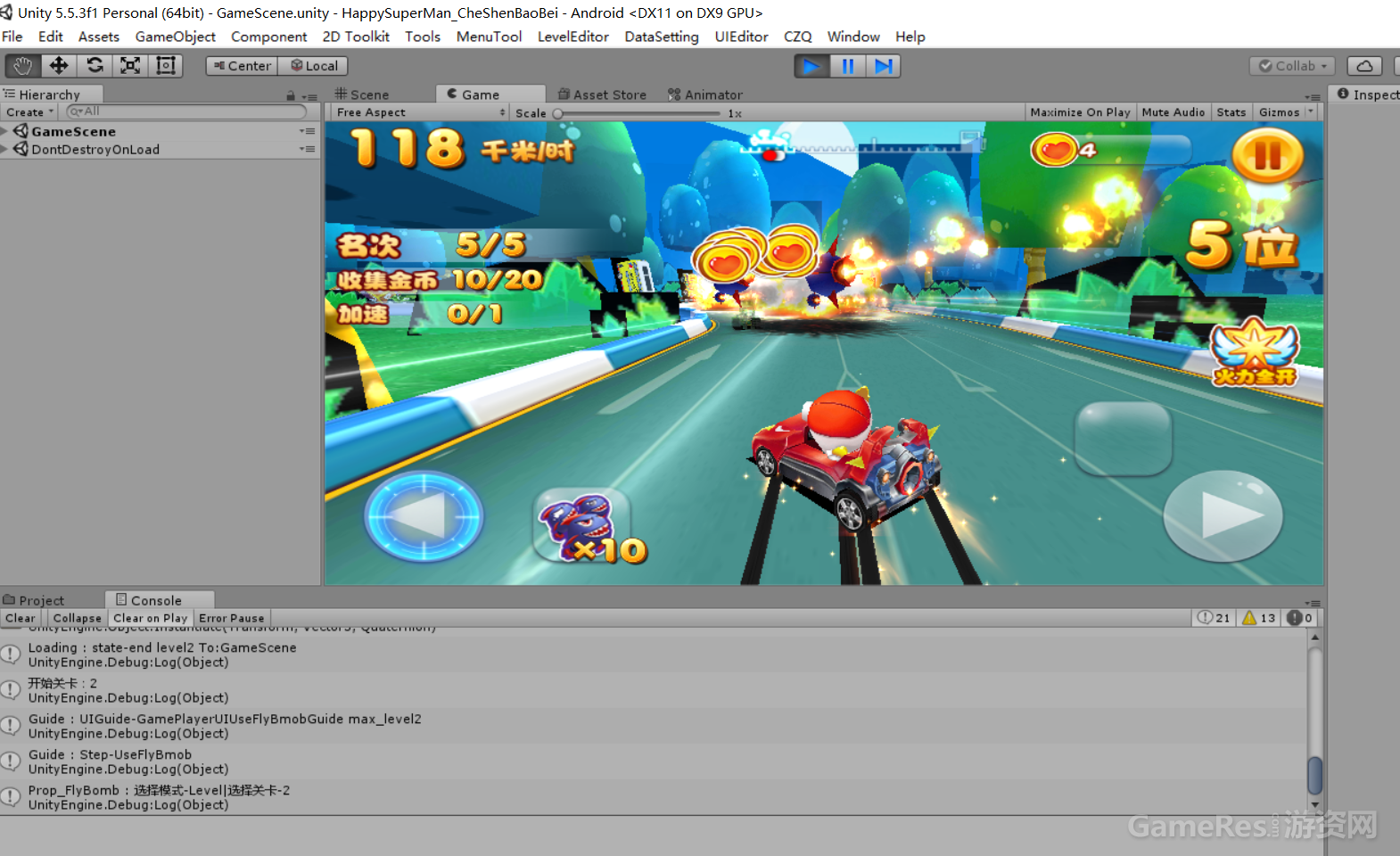Open the Console panel options menu
Image resolution: width=1400 pixels, height=856 pixels.
pyautogui.click(x=1313, y=603)
